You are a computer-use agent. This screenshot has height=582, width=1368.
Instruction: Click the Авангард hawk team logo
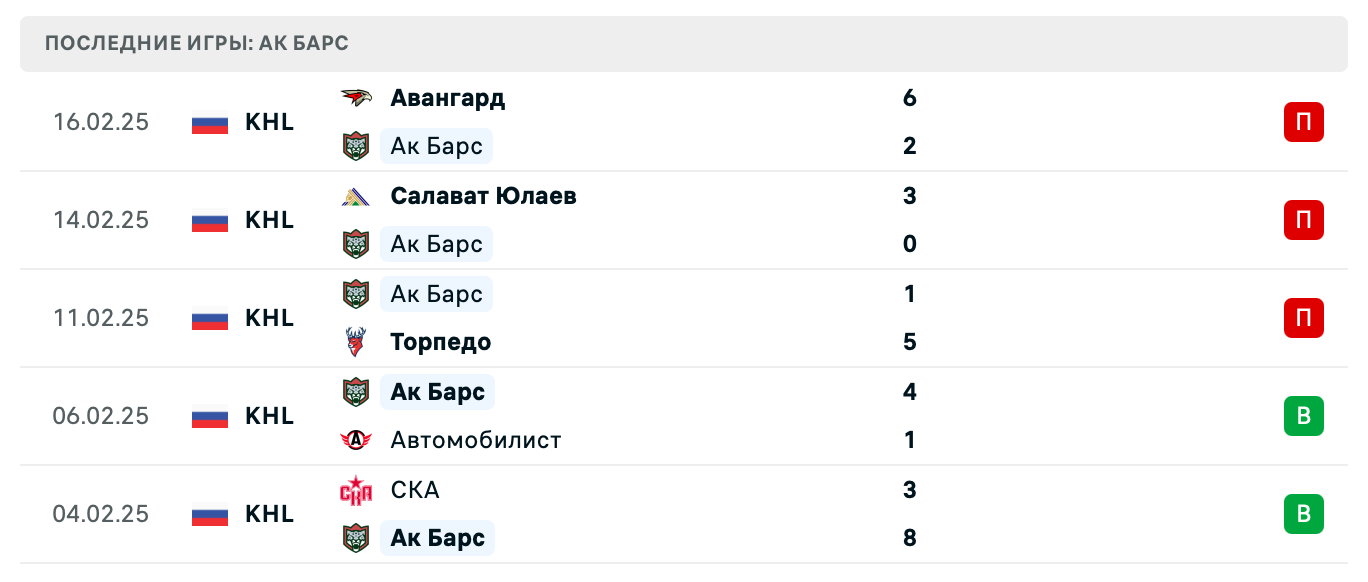(356, 97)
